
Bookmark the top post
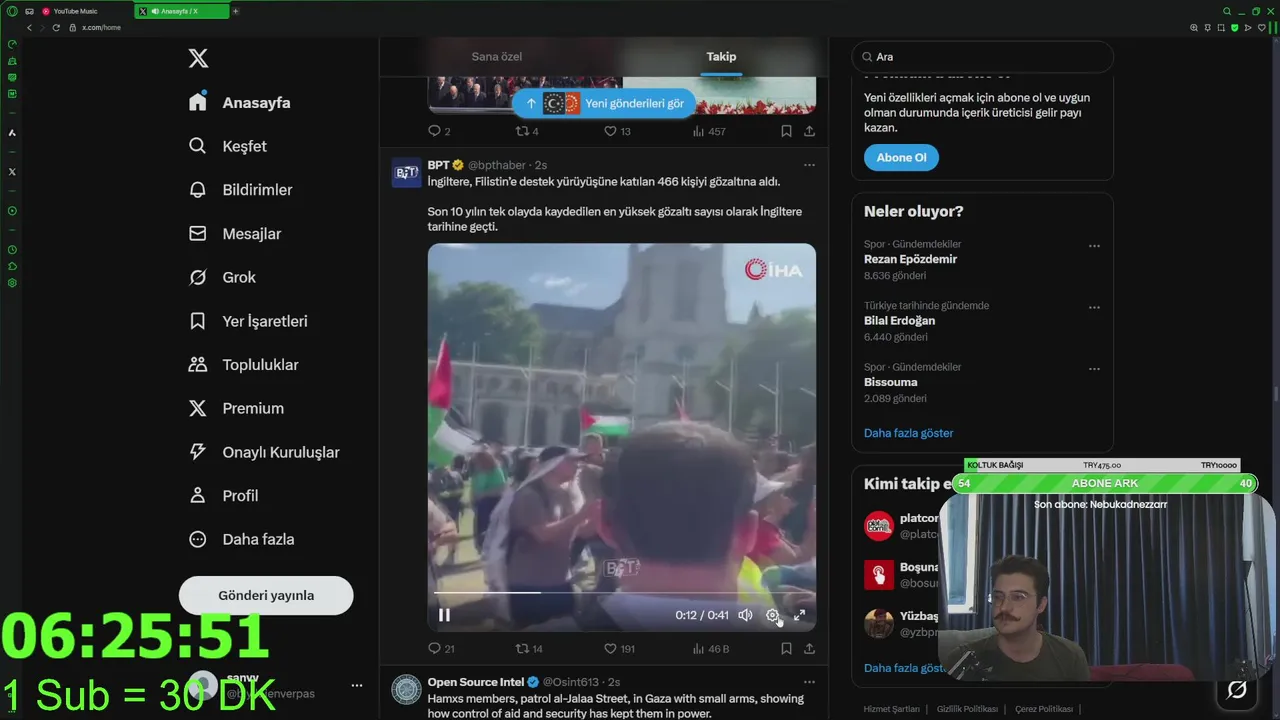click(x=786, y=131)
